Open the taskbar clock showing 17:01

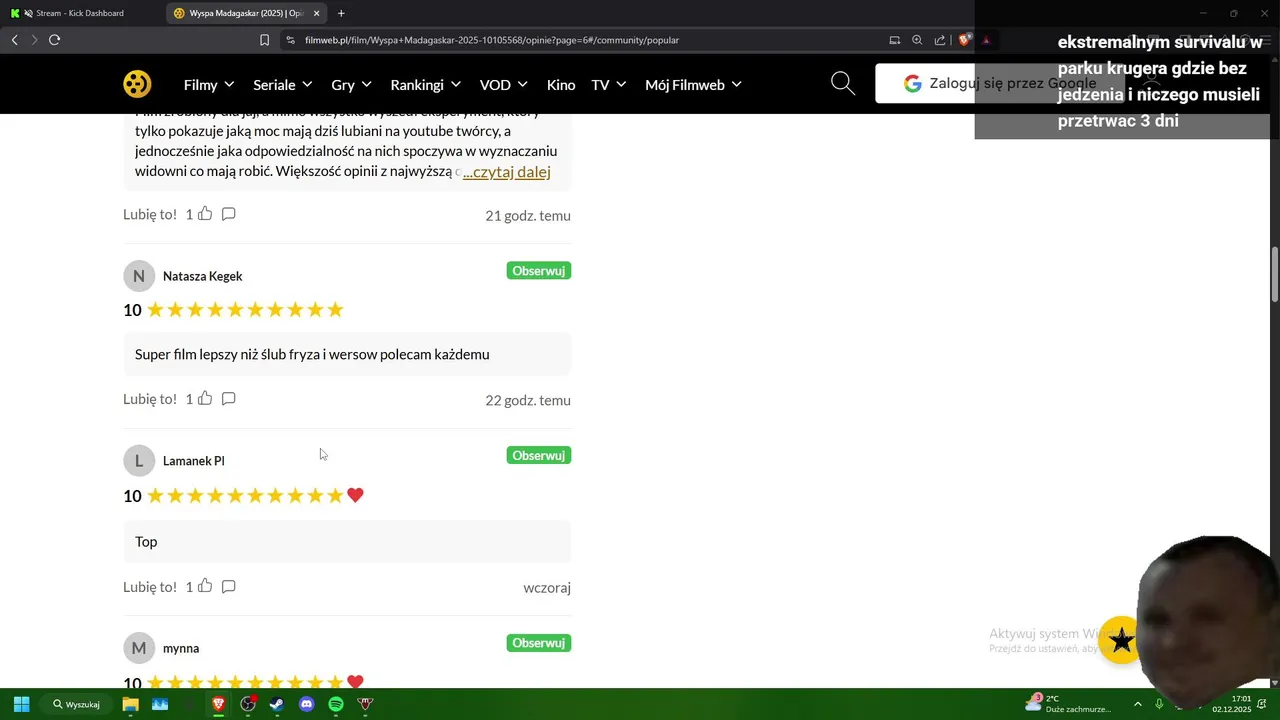1232,704
